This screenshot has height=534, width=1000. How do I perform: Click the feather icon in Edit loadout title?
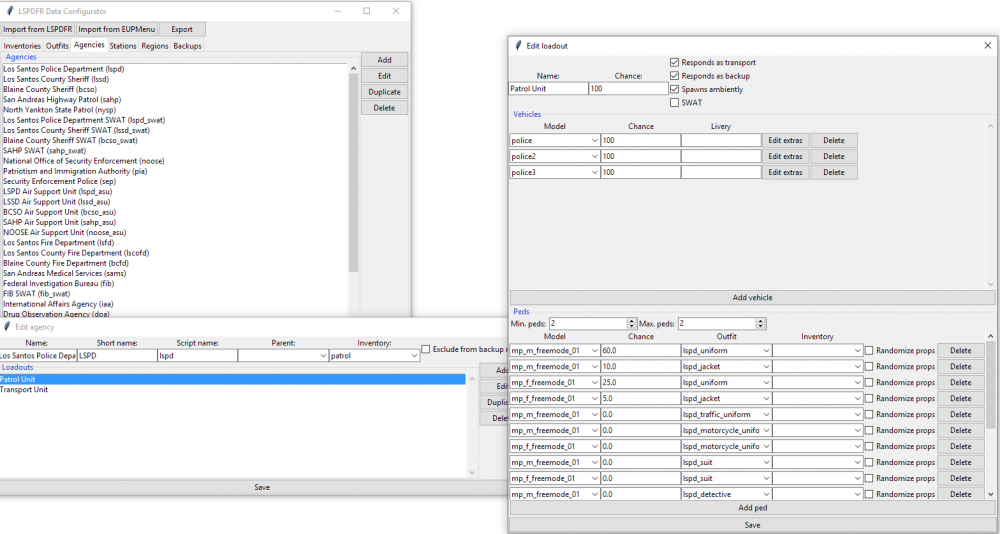point(518,45)
